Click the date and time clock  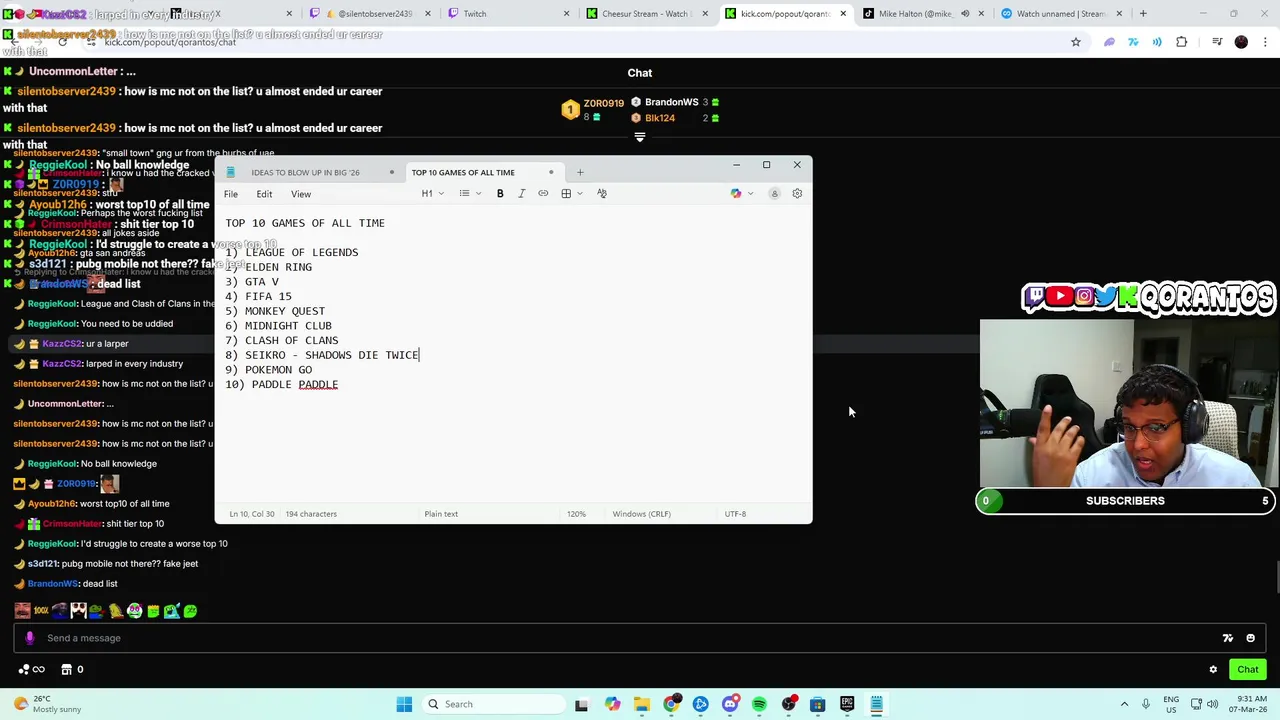tap(1246, 704)
